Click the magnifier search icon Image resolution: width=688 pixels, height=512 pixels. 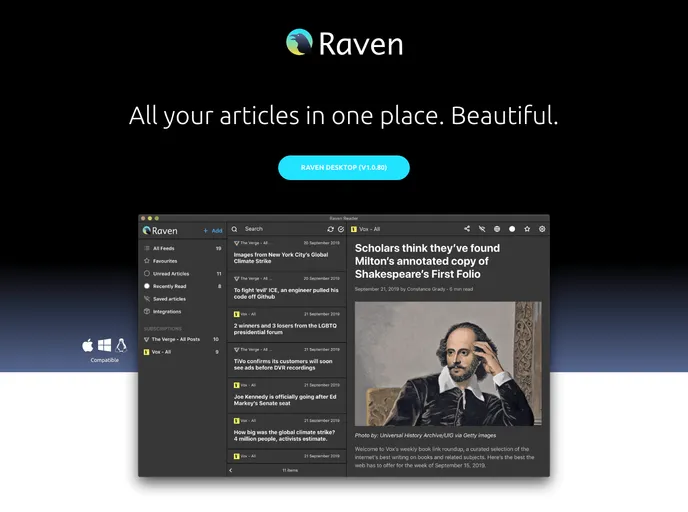[x=235, y=229]
